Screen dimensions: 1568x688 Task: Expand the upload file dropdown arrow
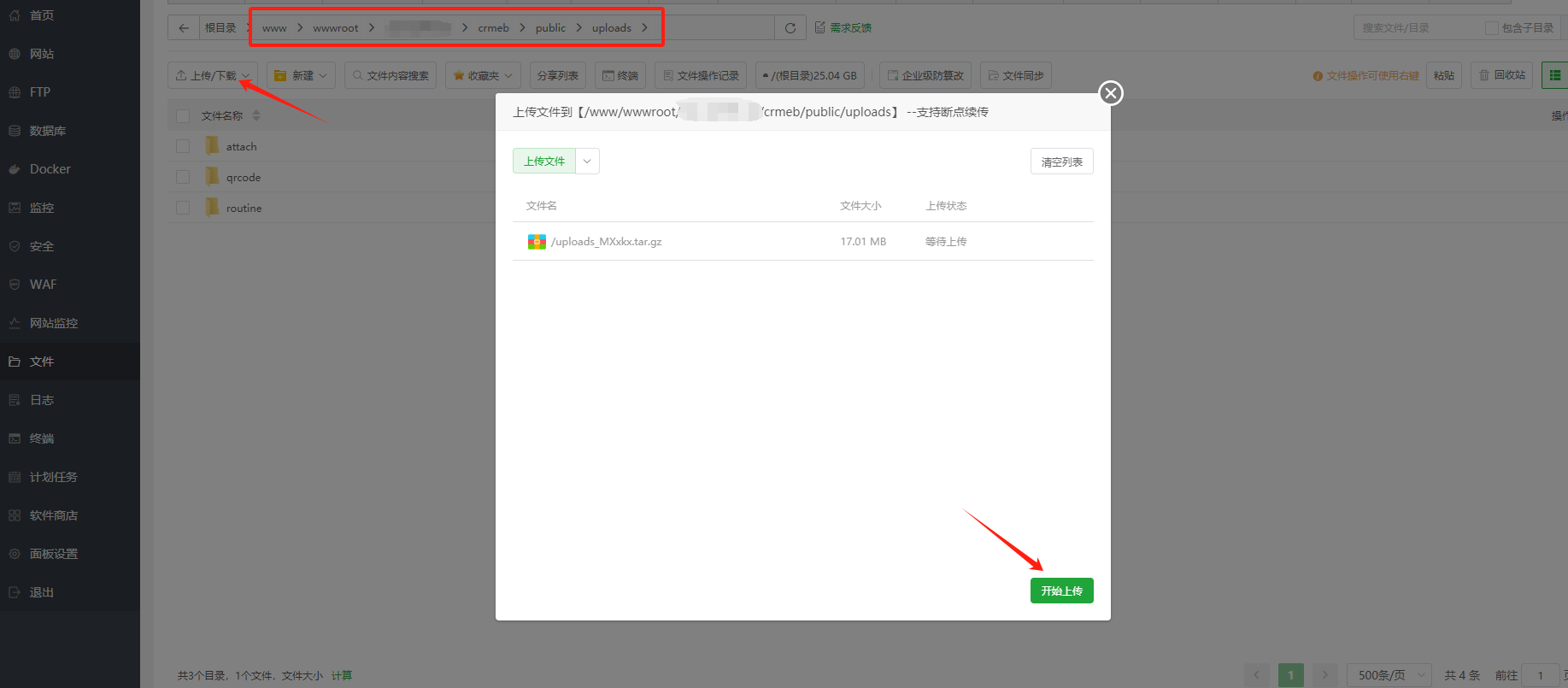[587, 162]
